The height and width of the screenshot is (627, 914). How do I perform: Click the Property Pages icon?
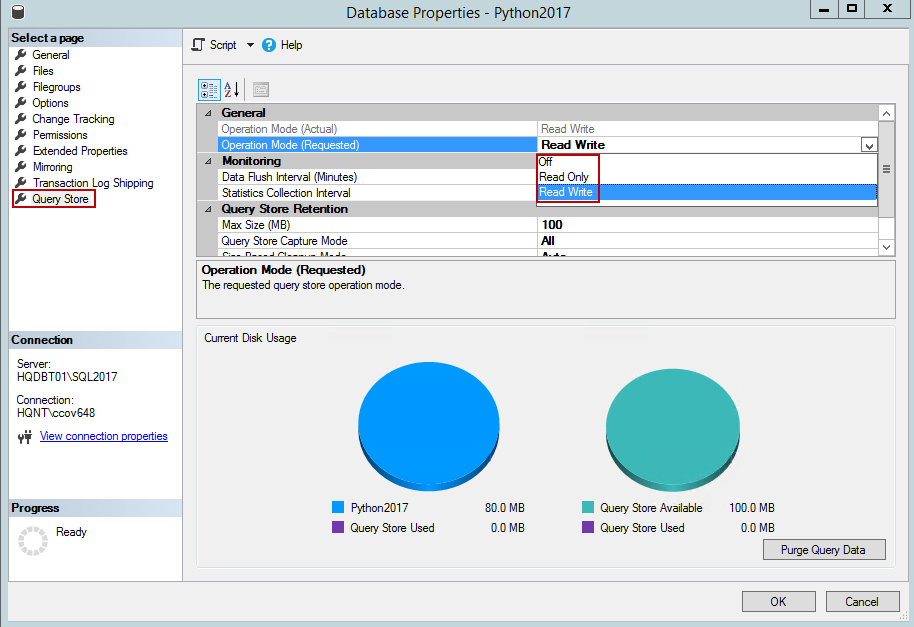coord(261,89)
